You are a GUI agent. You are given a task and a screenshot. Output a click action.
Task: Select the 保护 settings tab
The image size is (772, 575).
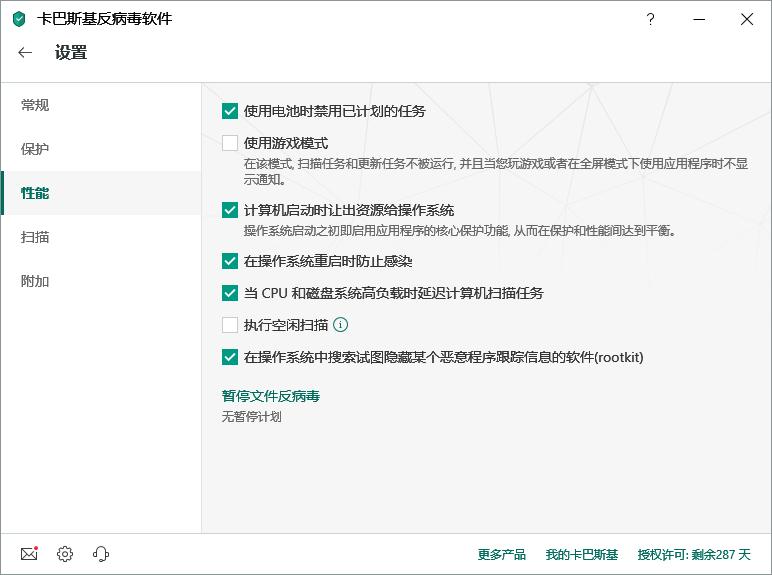[x=101, y=149]
